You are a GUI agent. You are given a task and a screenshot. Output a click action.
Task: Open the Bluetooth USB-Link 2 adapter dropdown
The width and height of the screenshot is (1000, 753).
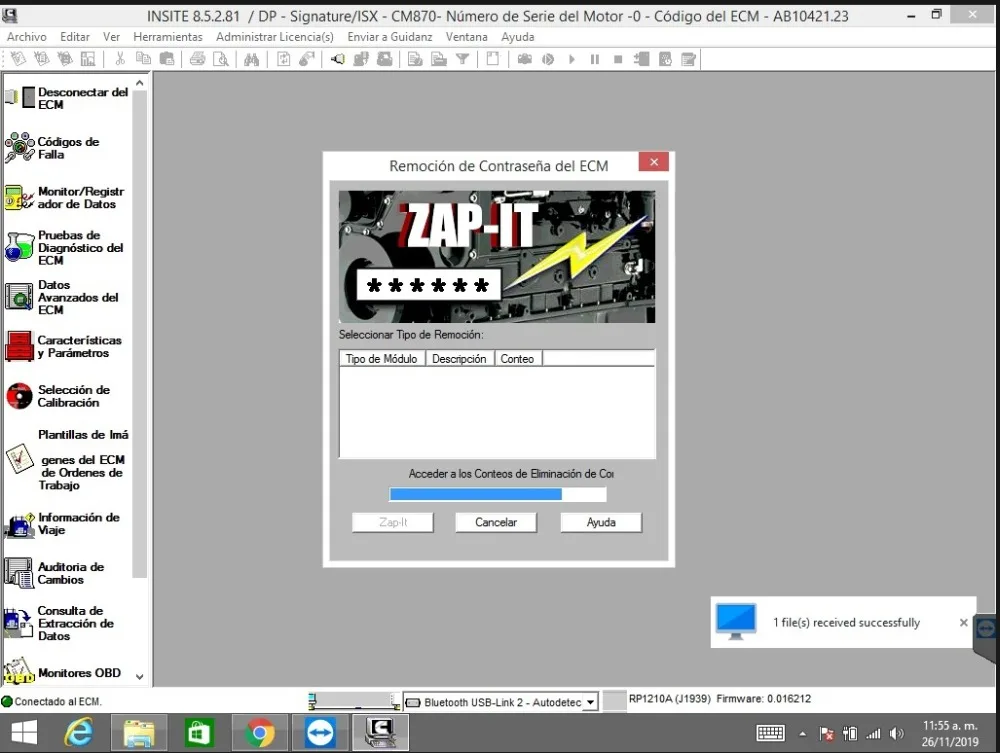coord(591,702)
